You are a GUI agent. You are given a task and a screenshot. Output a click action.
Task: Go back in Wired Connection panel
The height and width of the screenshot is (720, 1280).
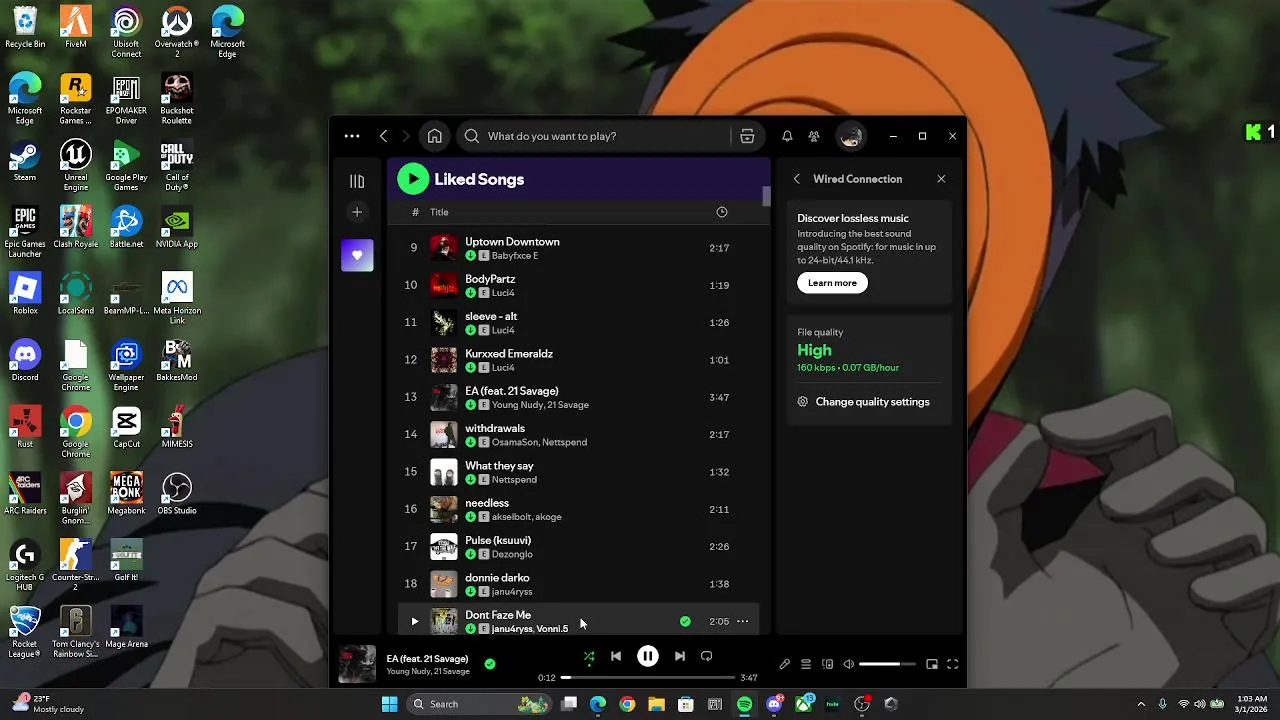tap(797, 179)
